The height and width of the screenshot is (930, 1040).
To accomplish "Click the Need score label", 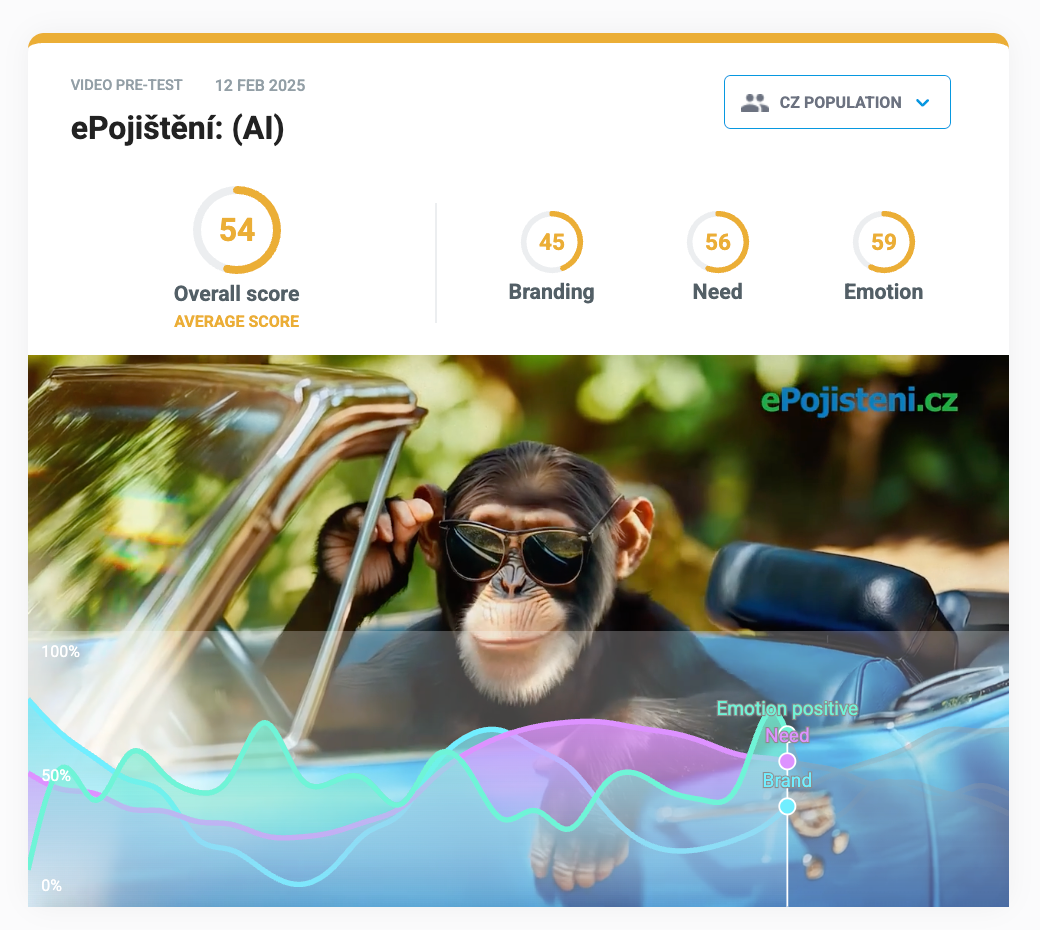I will pos(718,292).
